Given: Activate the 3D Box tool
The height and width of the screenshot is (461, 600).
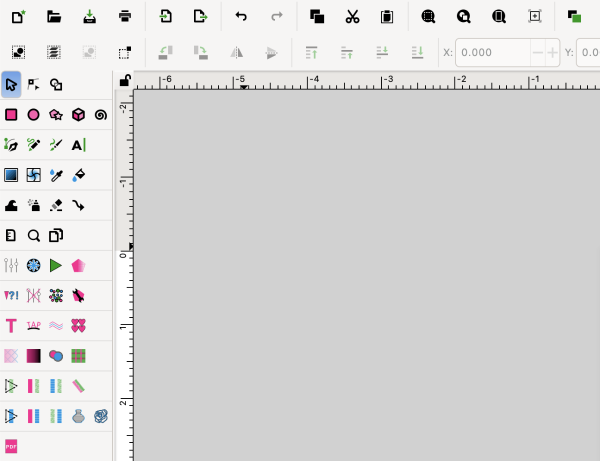Looking at the screenshot, I should 78,115.
